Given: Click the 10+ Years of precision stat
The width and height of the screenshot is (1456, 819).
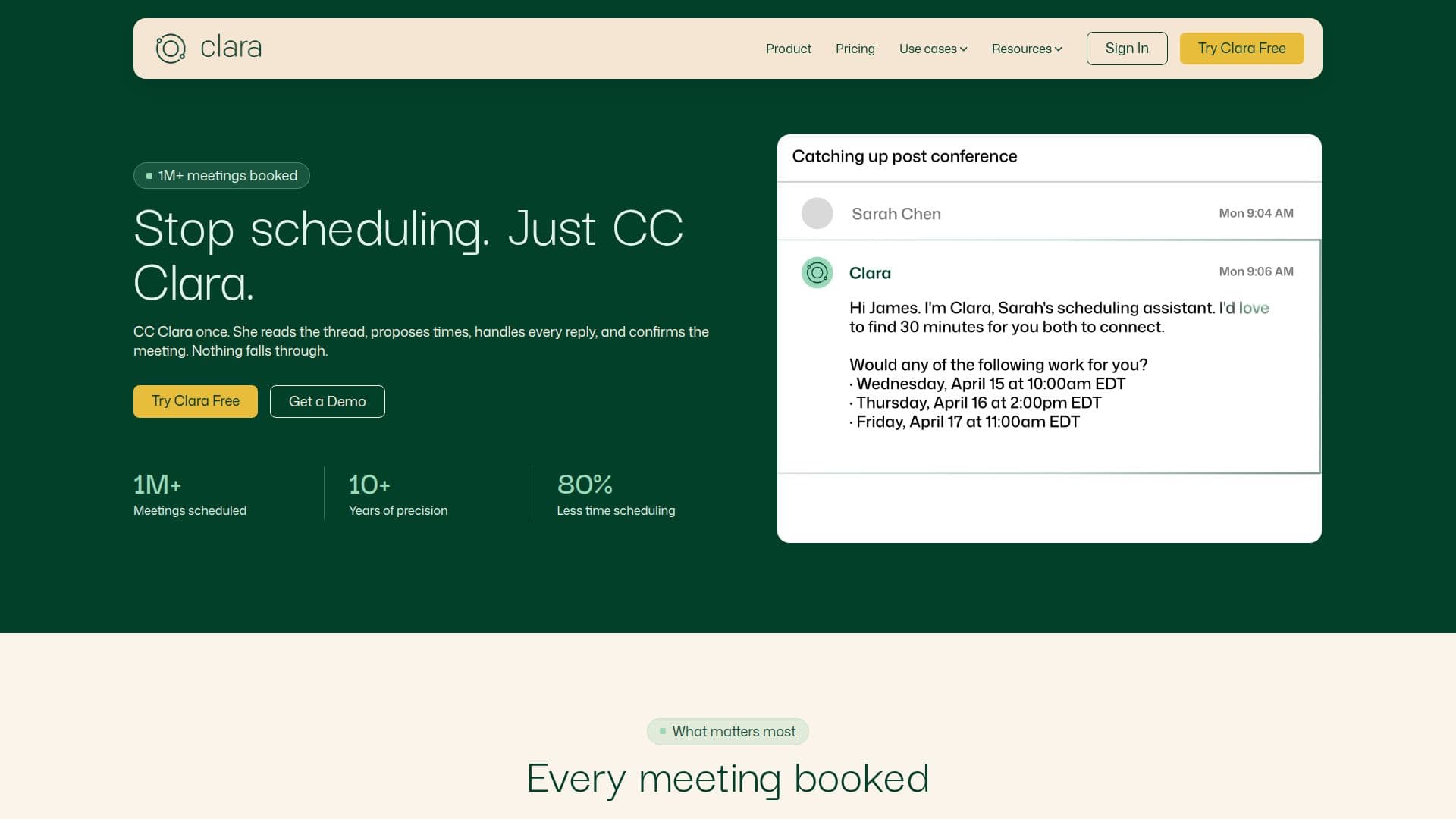Looking at the screenshot, I should (x=398, y=494).
